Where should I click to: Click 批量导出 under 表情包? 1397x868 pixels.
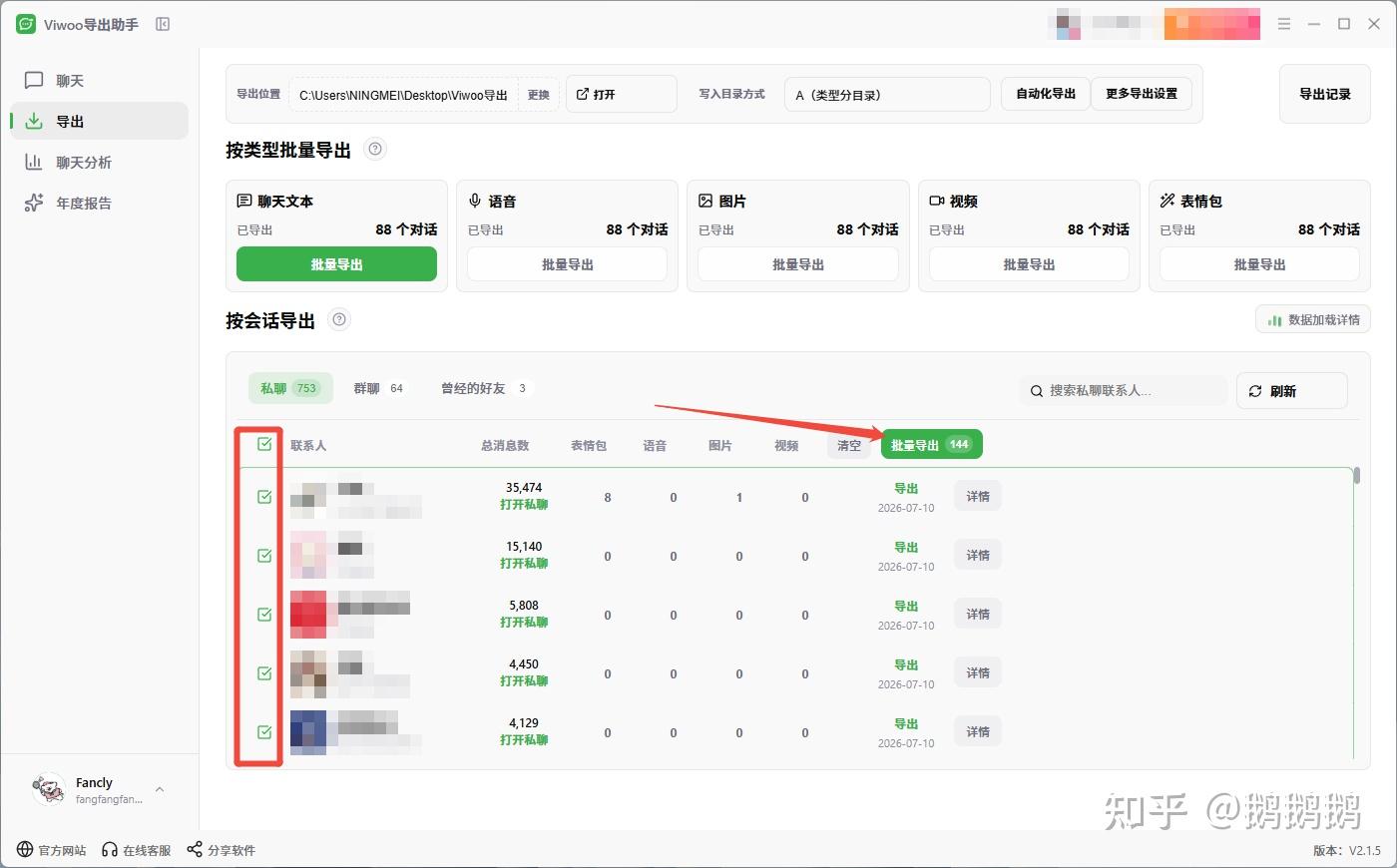click(x=1259, y=264)
